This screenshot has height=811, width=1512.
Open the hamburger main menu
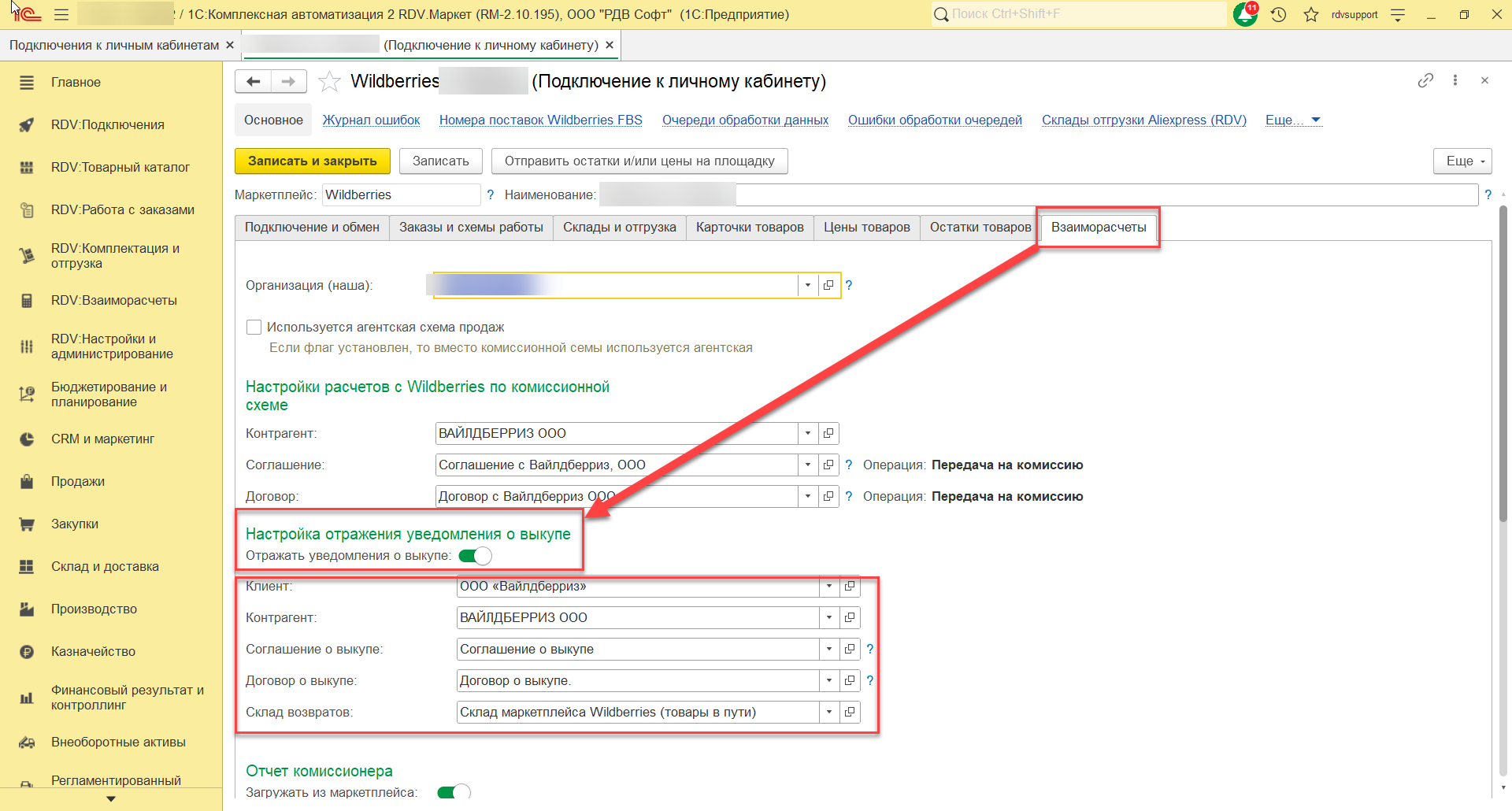pyautogui.click(x=61, y=14)
